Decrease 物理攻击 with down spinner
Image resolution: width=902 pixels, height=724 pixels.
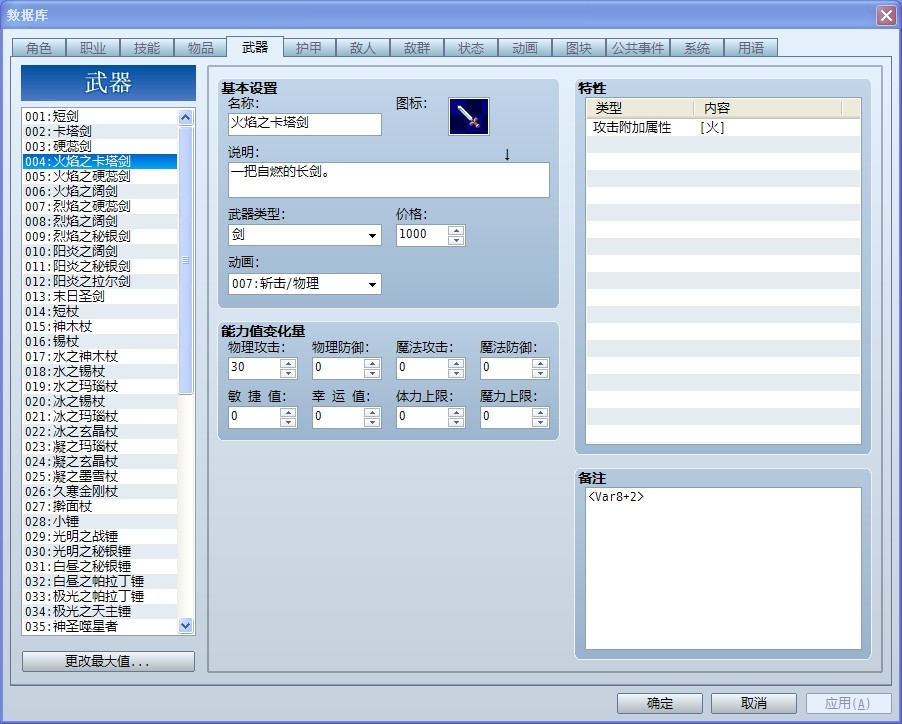pyautogui.click(x=288, y=374)
